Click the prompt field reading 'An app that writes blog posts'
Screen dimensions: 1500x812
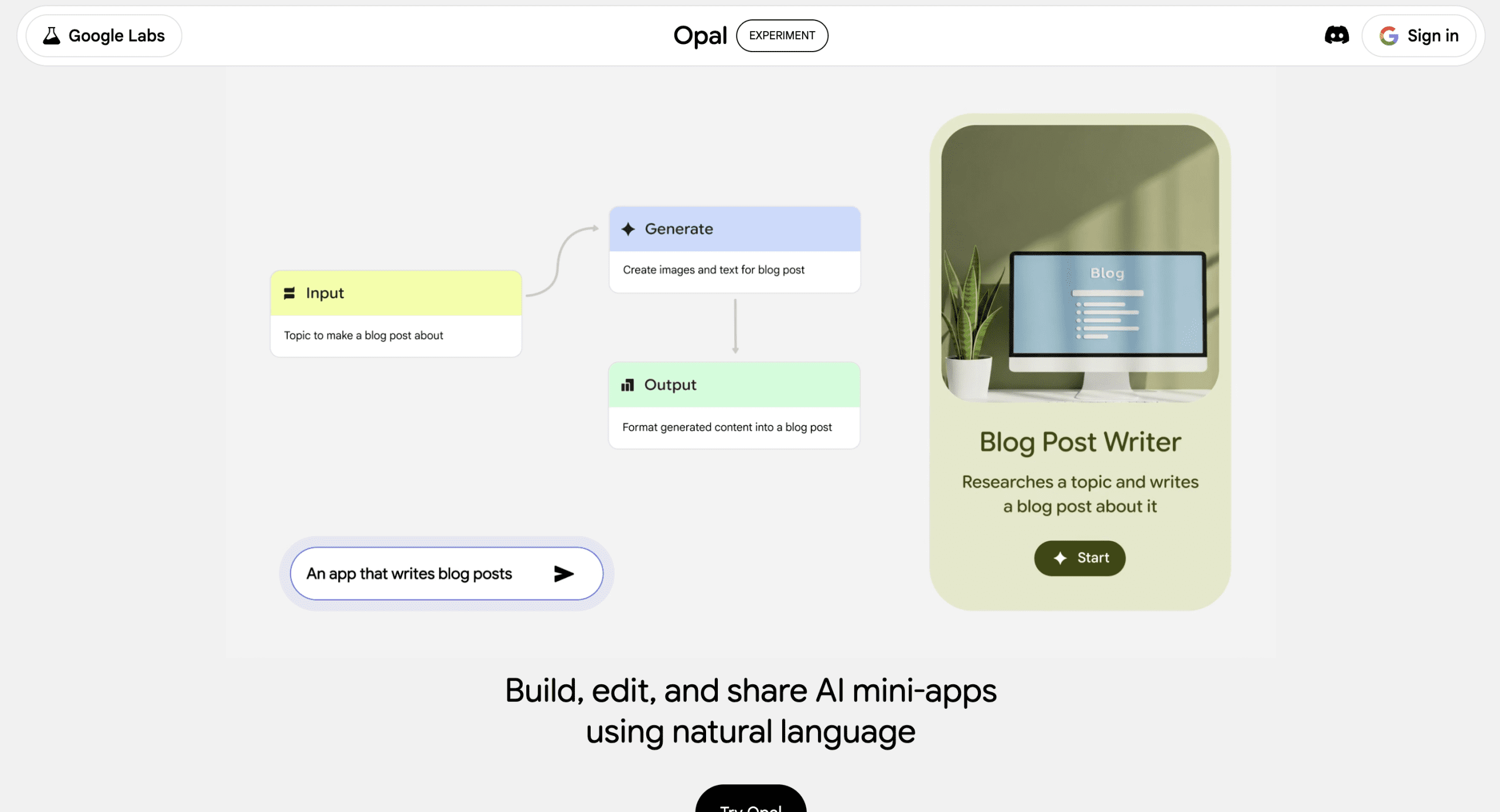pyautogui.click(x=410, y=574)
